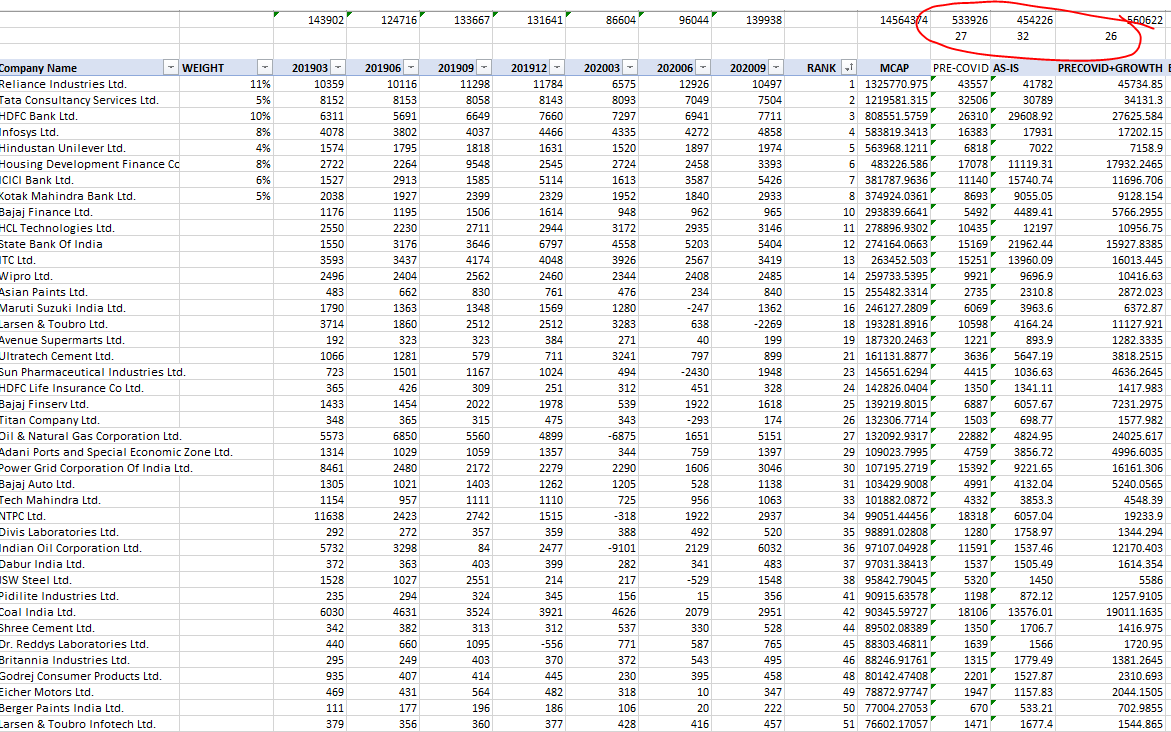The height and width of the screenshot is (732, 1171).
Task: Open the WEIGHT column filter dropdown
Action: click(264, 68)
